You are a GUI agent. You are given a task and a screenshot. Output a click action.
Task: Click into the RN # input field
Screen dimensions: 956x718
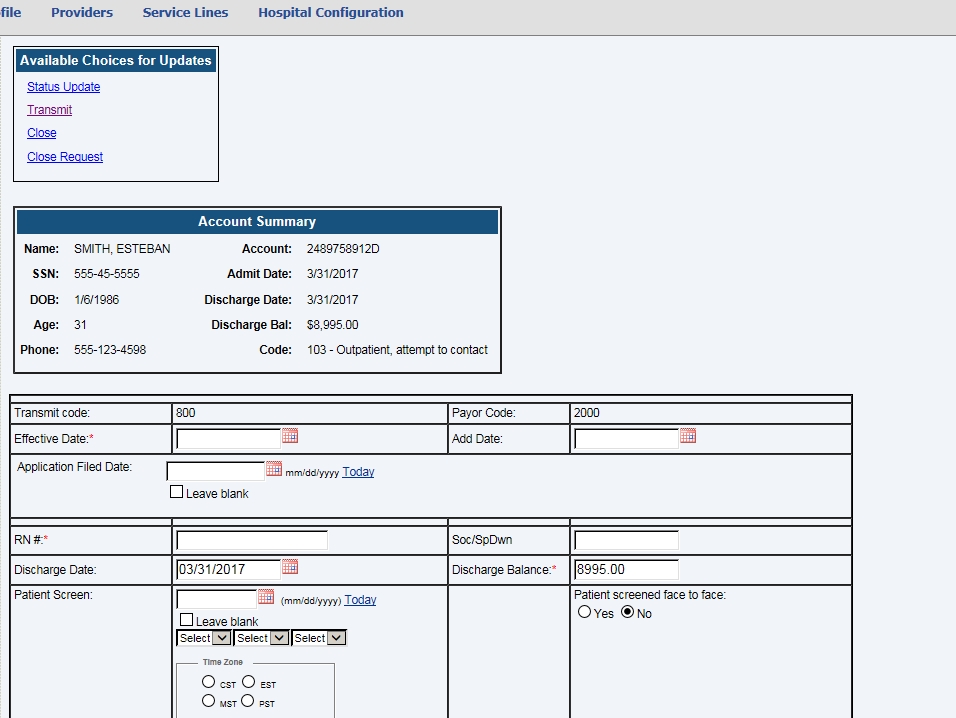(252, 541)
